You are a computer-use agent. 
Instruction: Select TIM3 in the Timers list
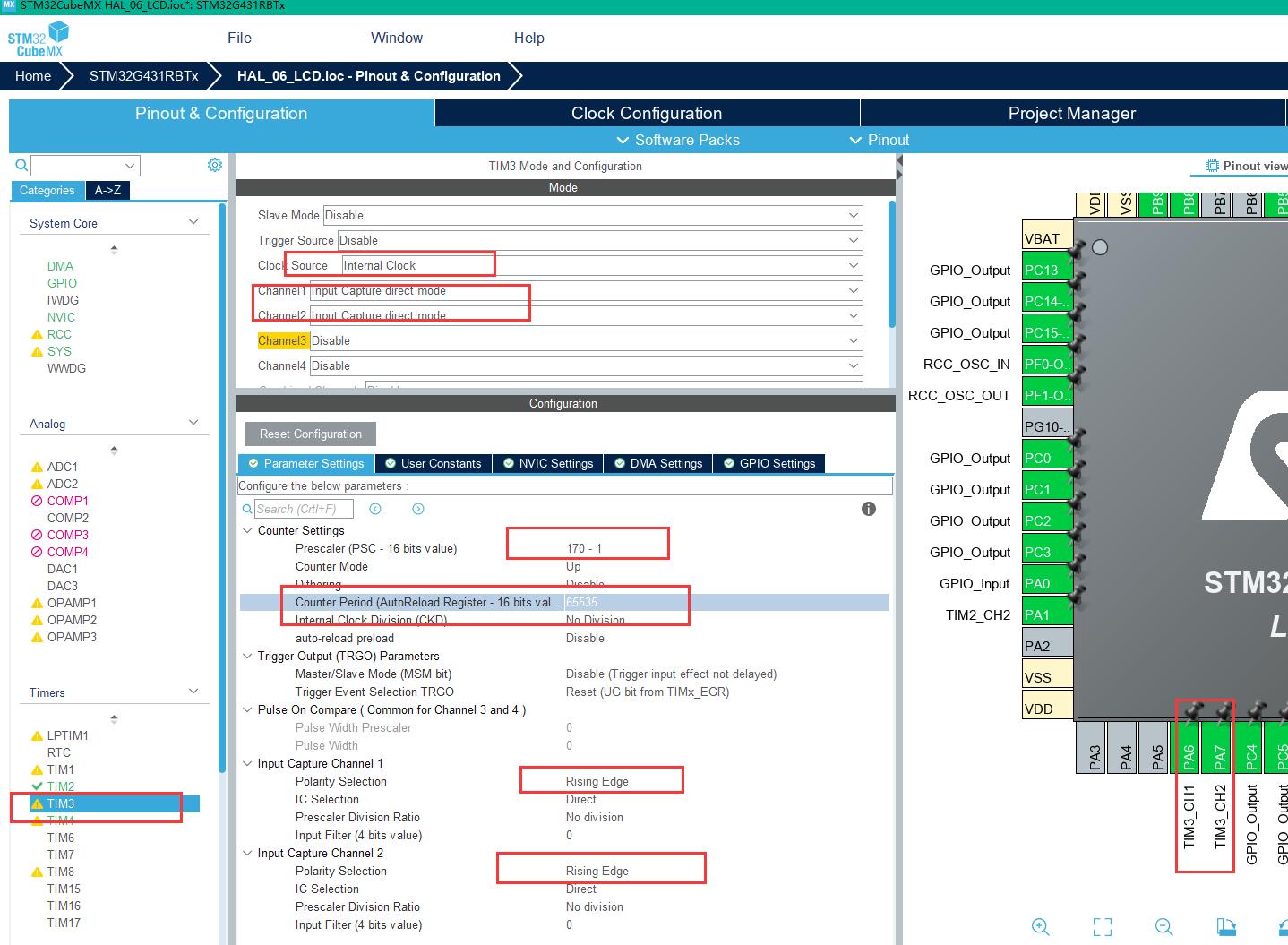pyautogui.click(x=114, y=803)
